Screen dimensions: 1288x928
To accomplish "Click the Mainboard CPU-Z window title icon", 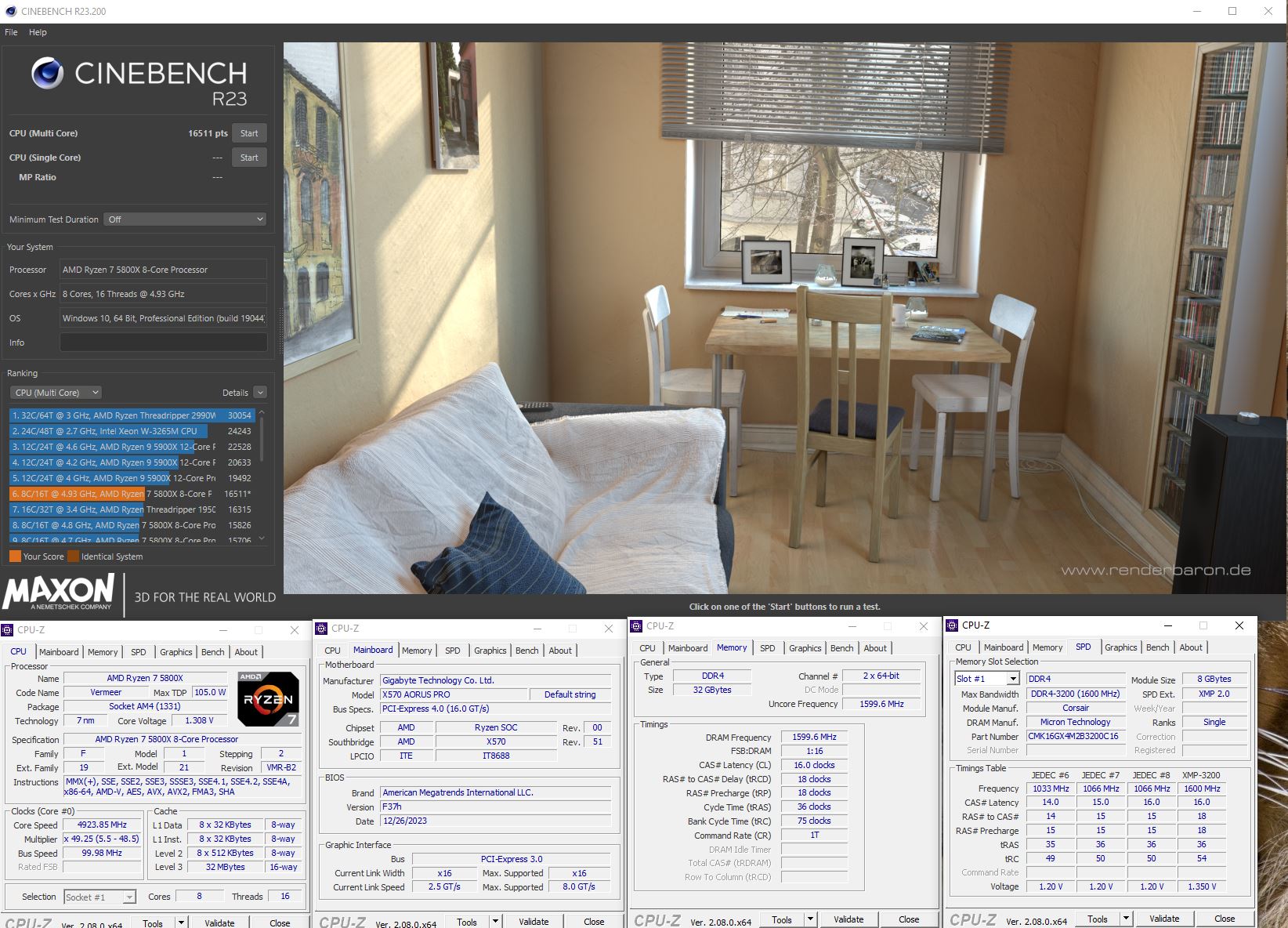I will (x=321, y=628).
